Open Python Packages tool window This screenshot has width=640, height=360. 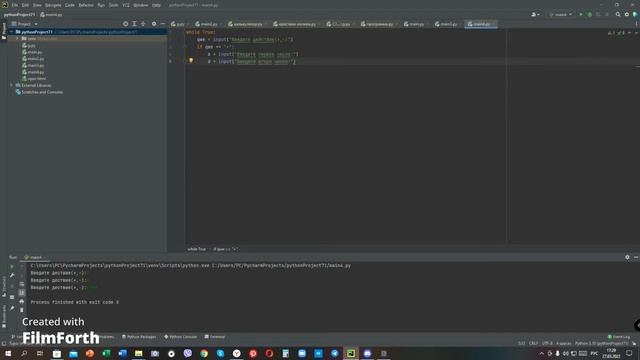(x=139, y=337)
